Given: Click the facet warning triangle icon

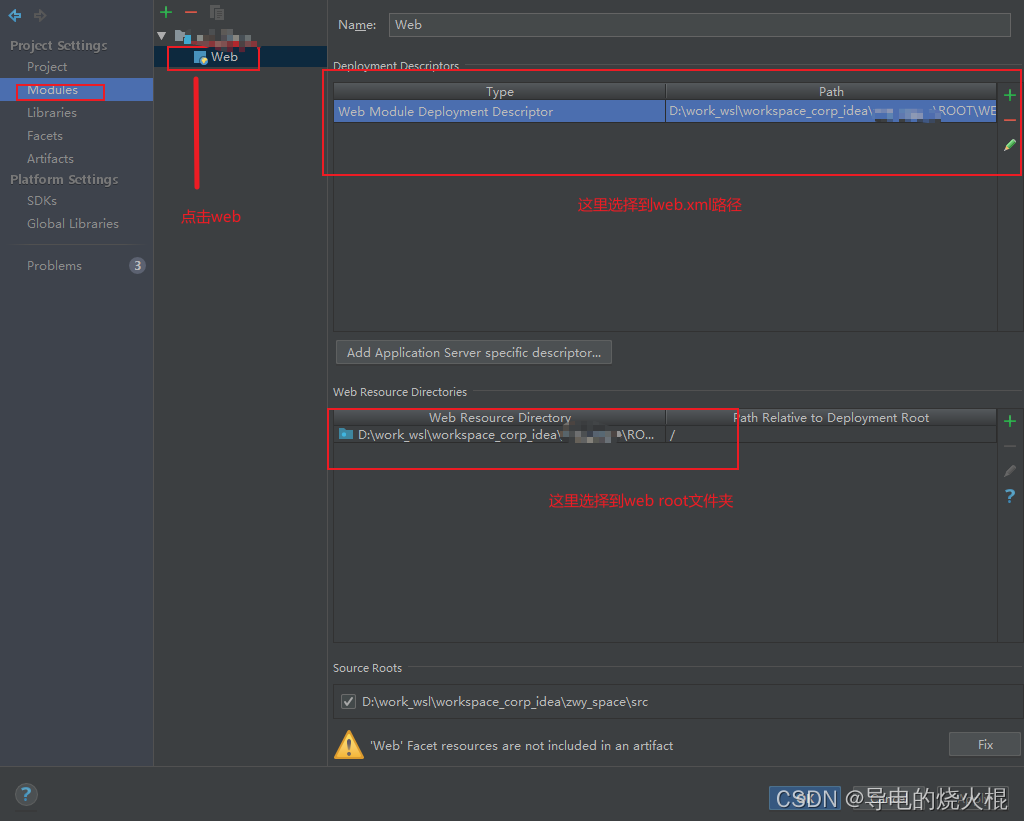Looking at the screenshot, I should coord(349,745).
